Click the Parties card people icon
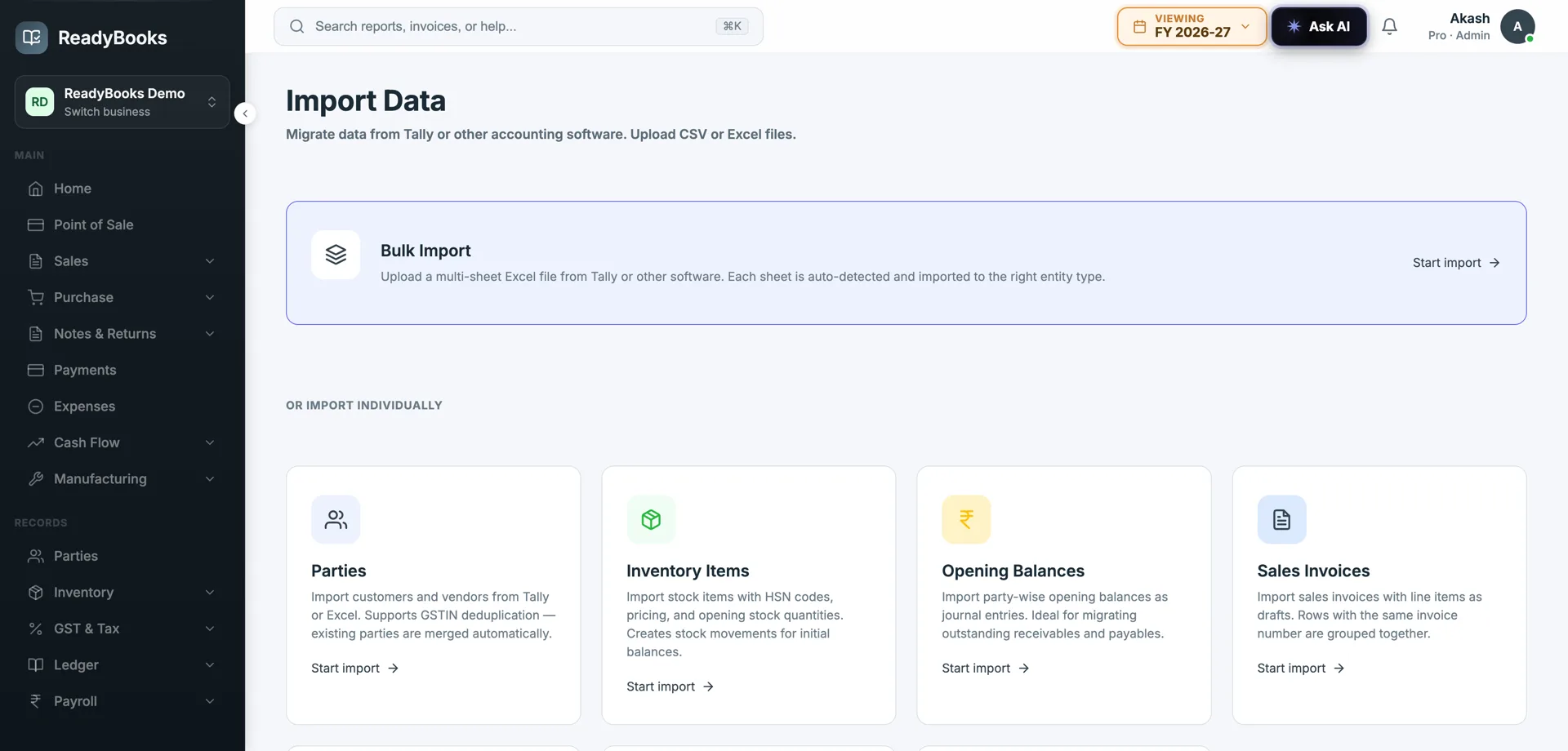This screenshot has height=751, width=1568. tap(336, 519)
